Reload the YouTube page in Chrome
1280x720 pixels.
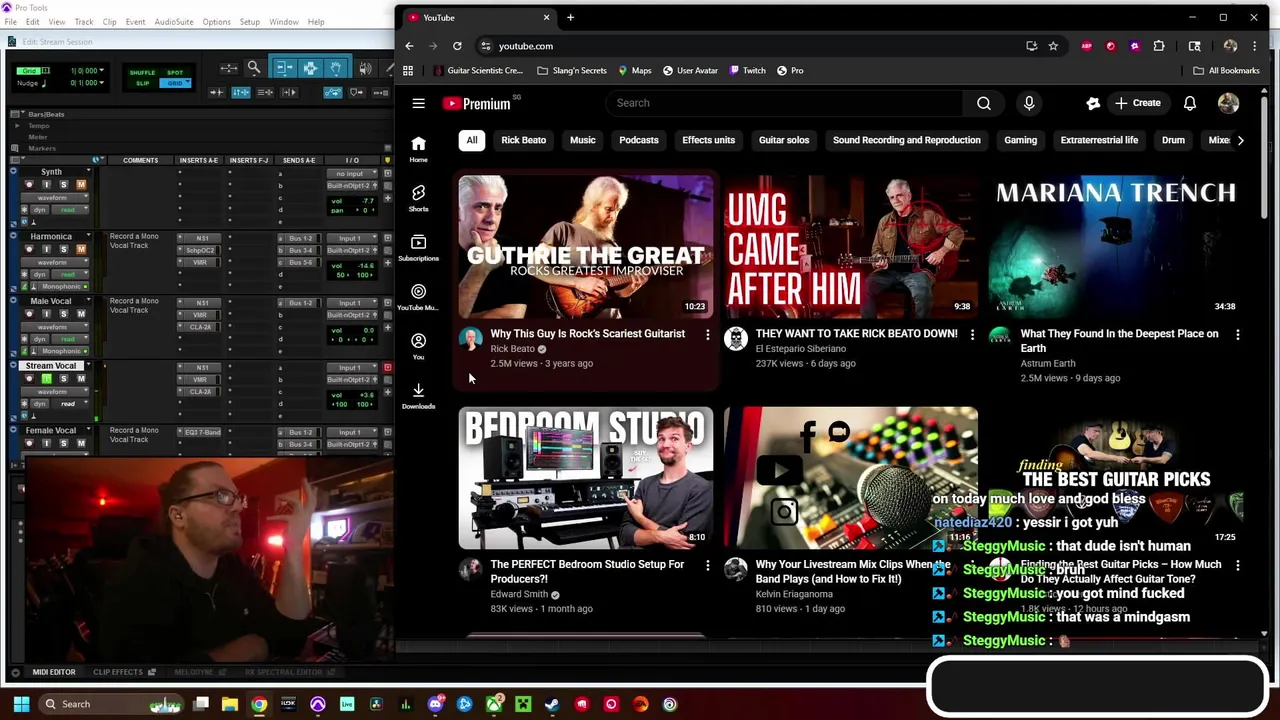coord(457,46)
